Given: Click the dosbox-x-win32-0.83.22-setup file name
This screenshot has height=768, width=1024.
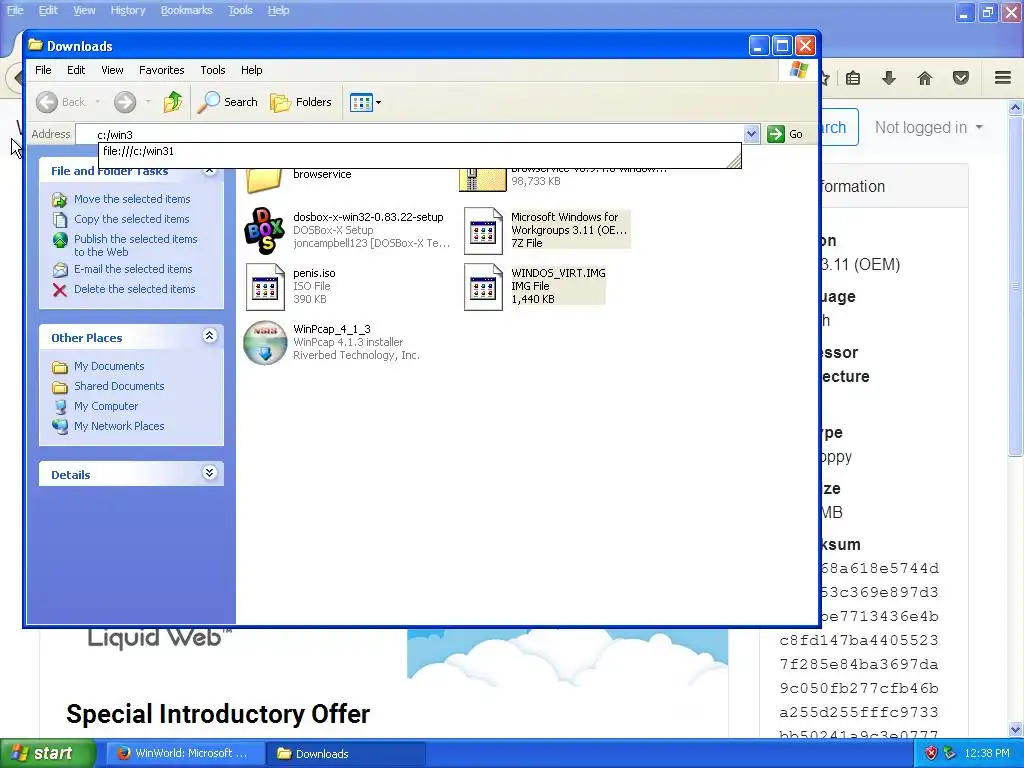Looking at the screenshot, I should pos(368,217).
